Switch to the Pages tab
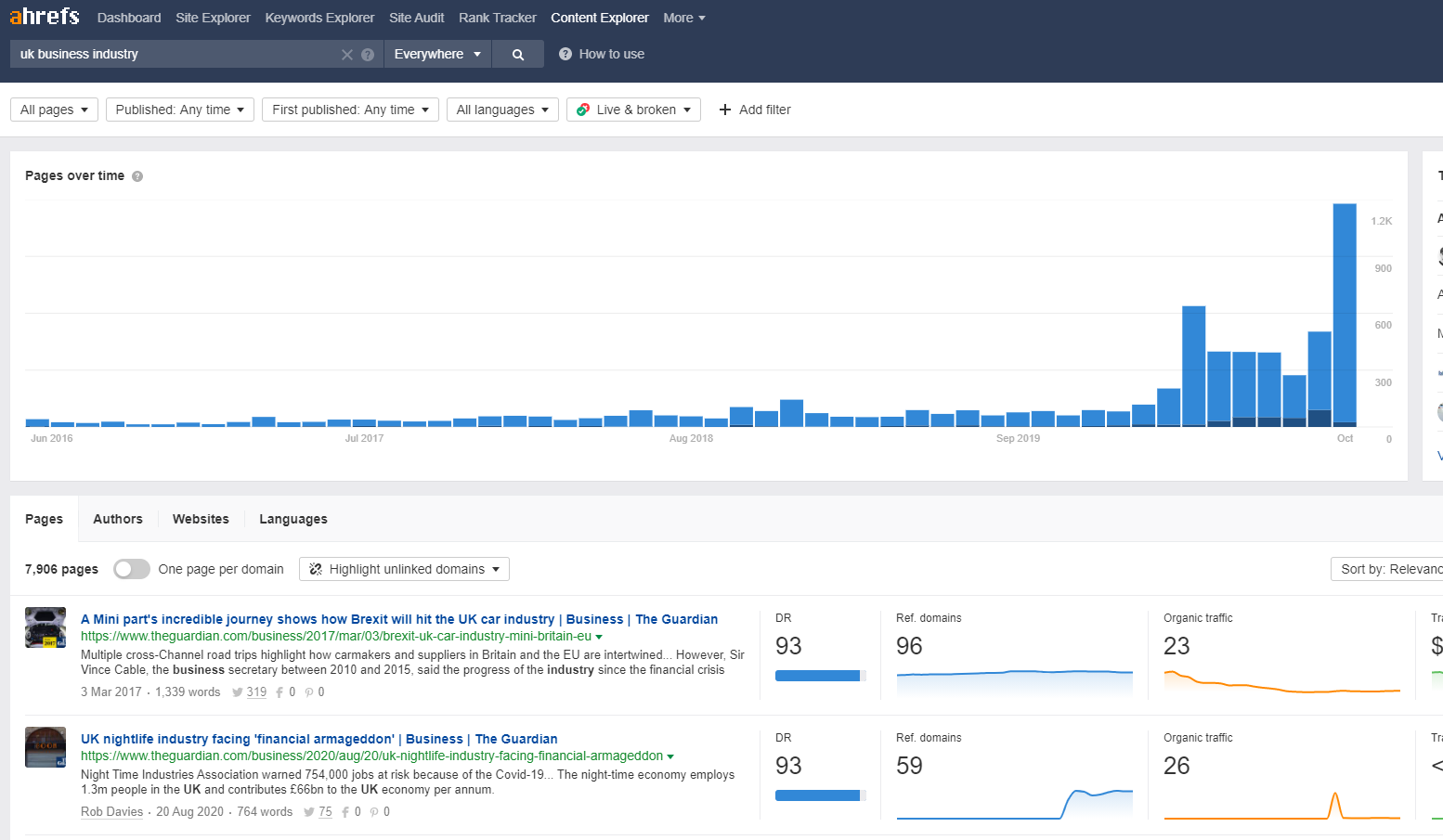The height and width of the screenshot is (840, 1443). (45, 519)
